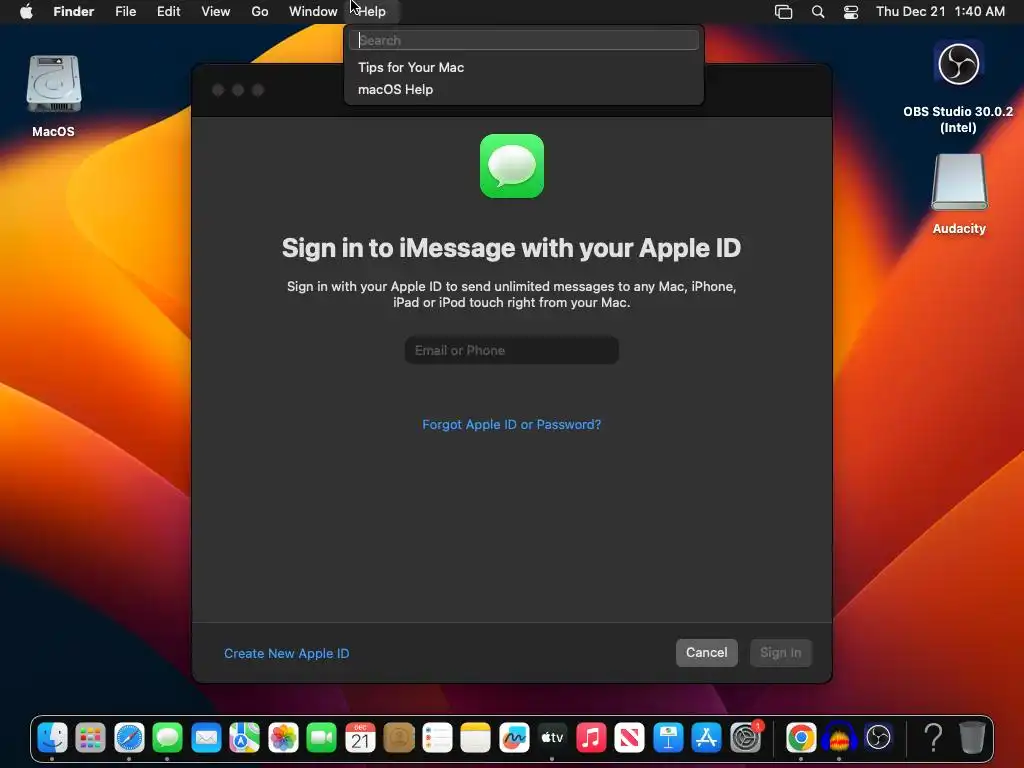Open the Window menu
The image size is (1024, 768).
point(313,12)
